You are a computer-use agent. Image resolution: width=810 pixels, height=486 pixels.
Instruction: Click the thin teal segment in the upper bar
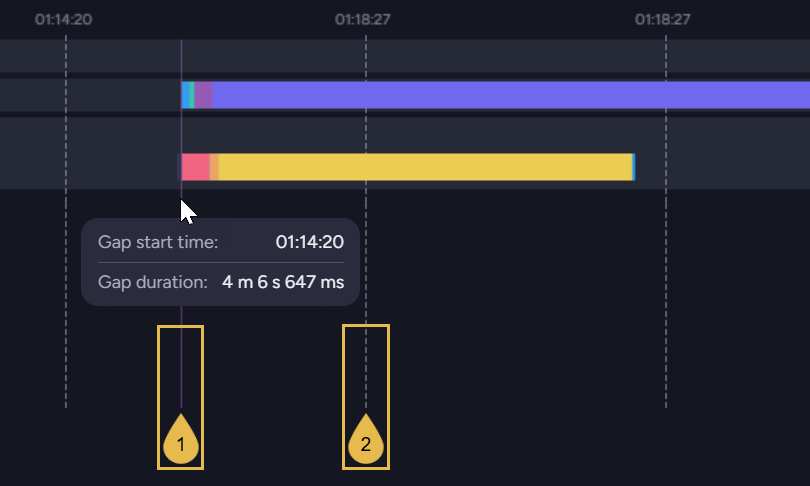(x=192, y=95)
